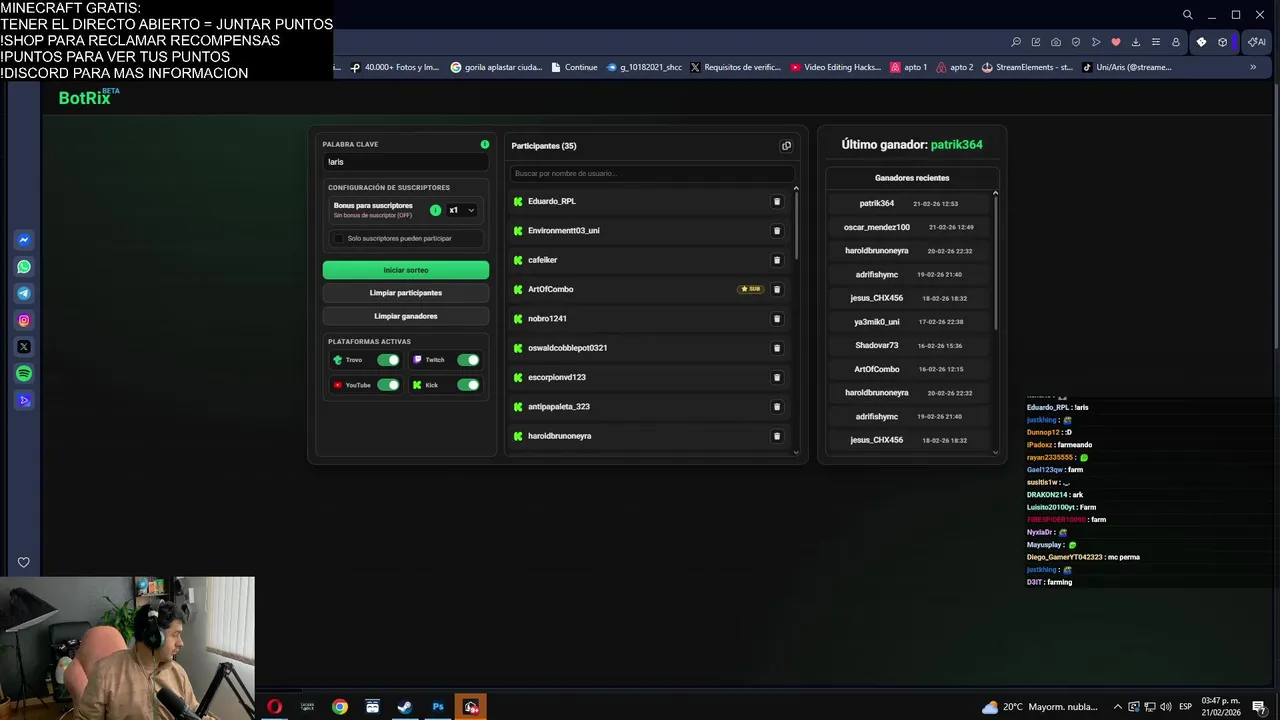Image resolution: width=1280 pixels, height=720 pixels.
Task: Click Limpiar ganadores button
Action: (x=406, y=316)
